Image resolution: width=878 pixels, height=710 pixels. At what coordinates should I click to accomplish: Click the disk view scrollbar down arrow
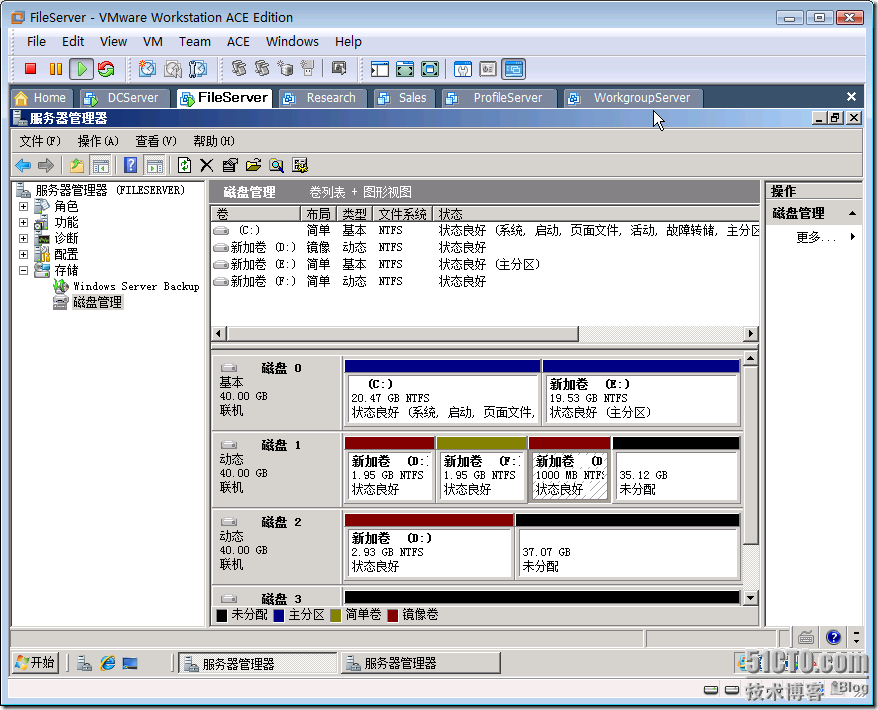(x=750, y=598)
